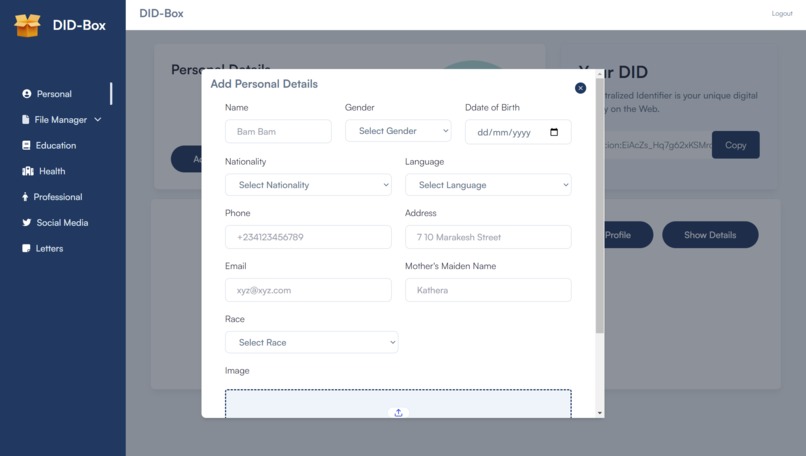
Task: Click the Mother's Maiden Name field
Action: (x=488, y=290)
